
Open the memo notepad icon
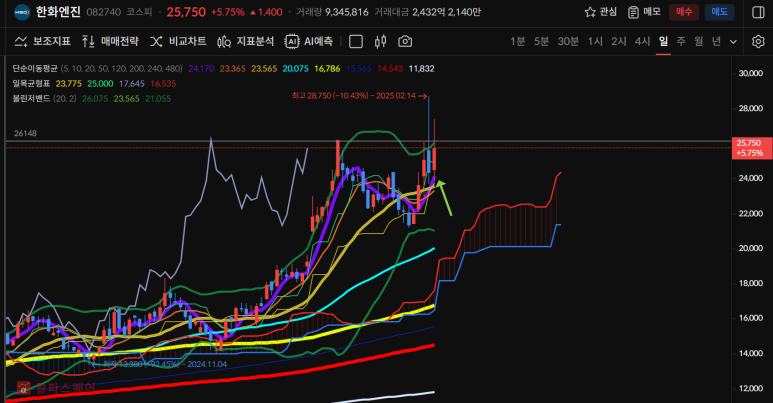(633, 12)
